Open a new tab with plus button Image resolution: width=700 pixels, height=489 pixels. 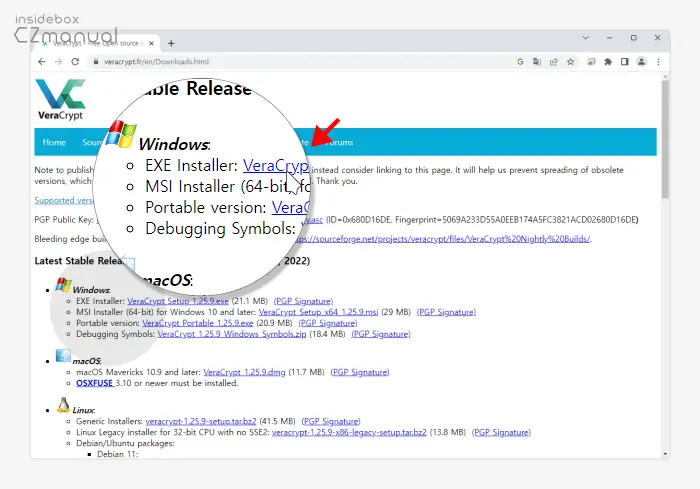[171, 43]
